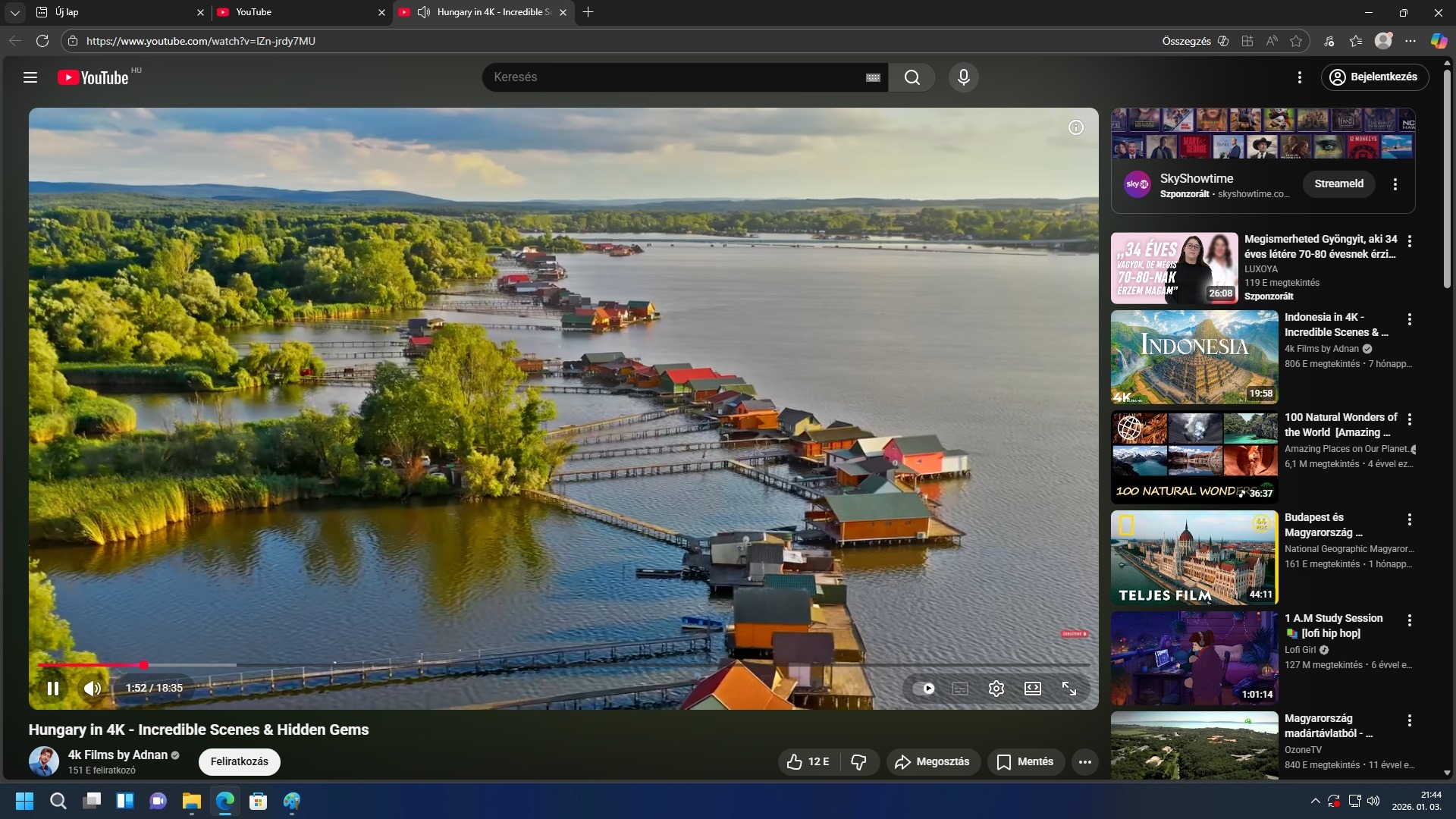Switch to the Új lap tab

114,12
